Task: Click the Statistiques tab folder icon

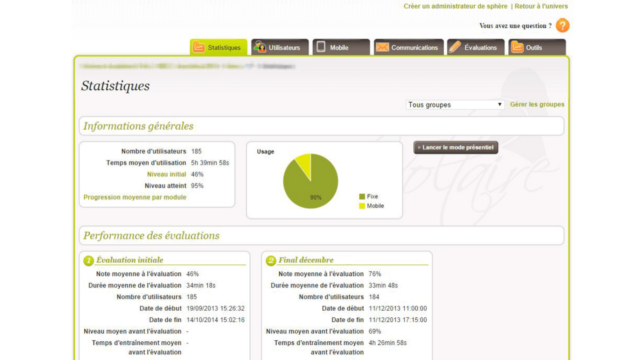Action: pyautogui.click(x=199, y=47)
